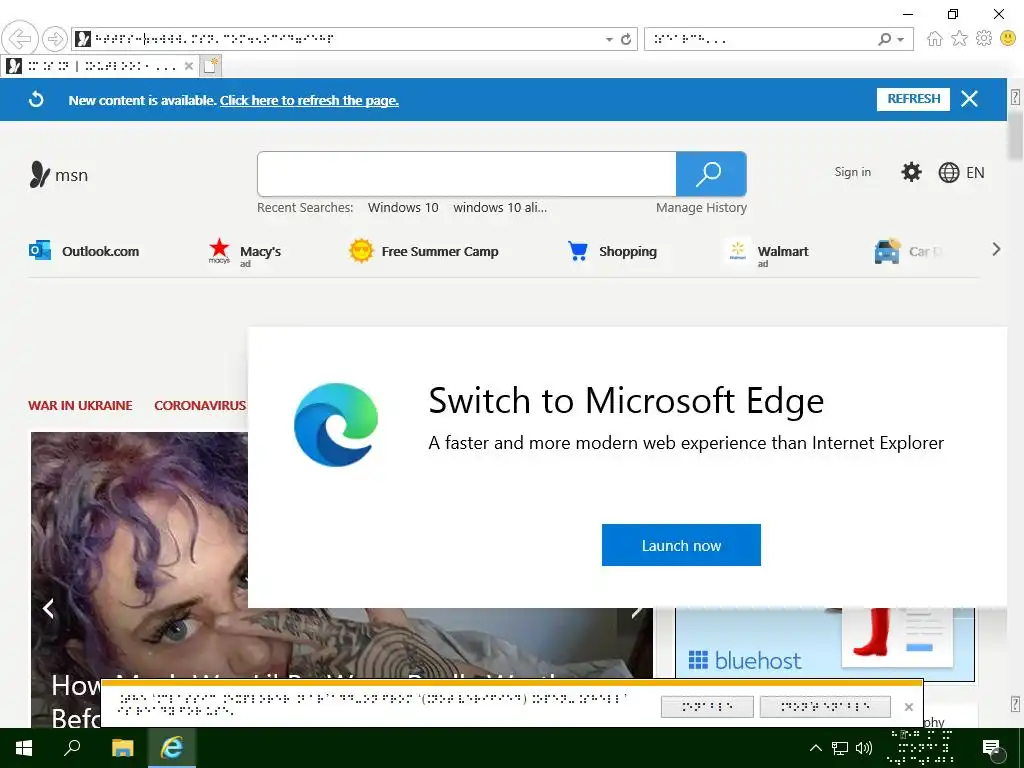
Task: Open Walmart ad shortcut
Action: tap(767, 252)
